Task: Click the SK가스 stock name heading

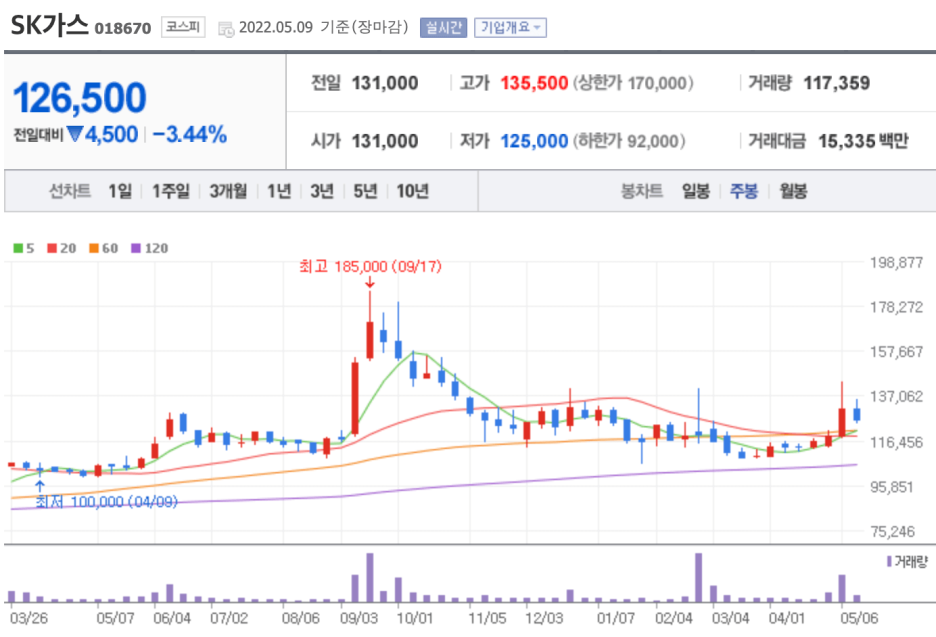Action: [50, 25]
